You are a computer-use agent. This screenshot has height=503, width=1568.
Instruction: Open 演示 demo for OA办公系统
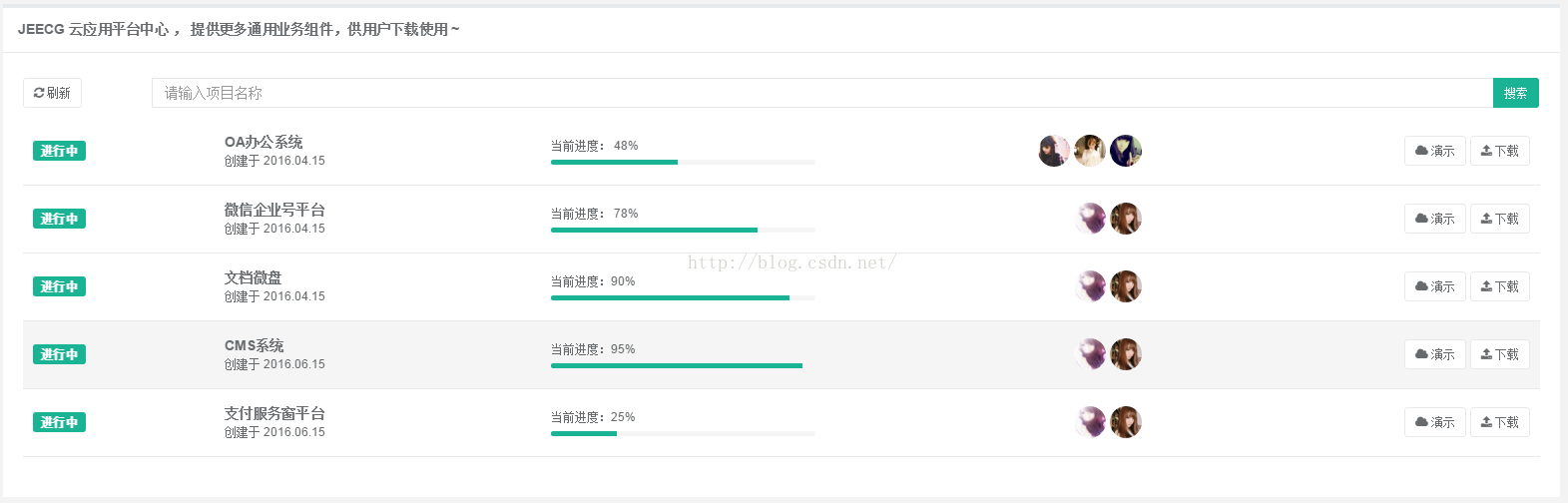[1435, 151]
